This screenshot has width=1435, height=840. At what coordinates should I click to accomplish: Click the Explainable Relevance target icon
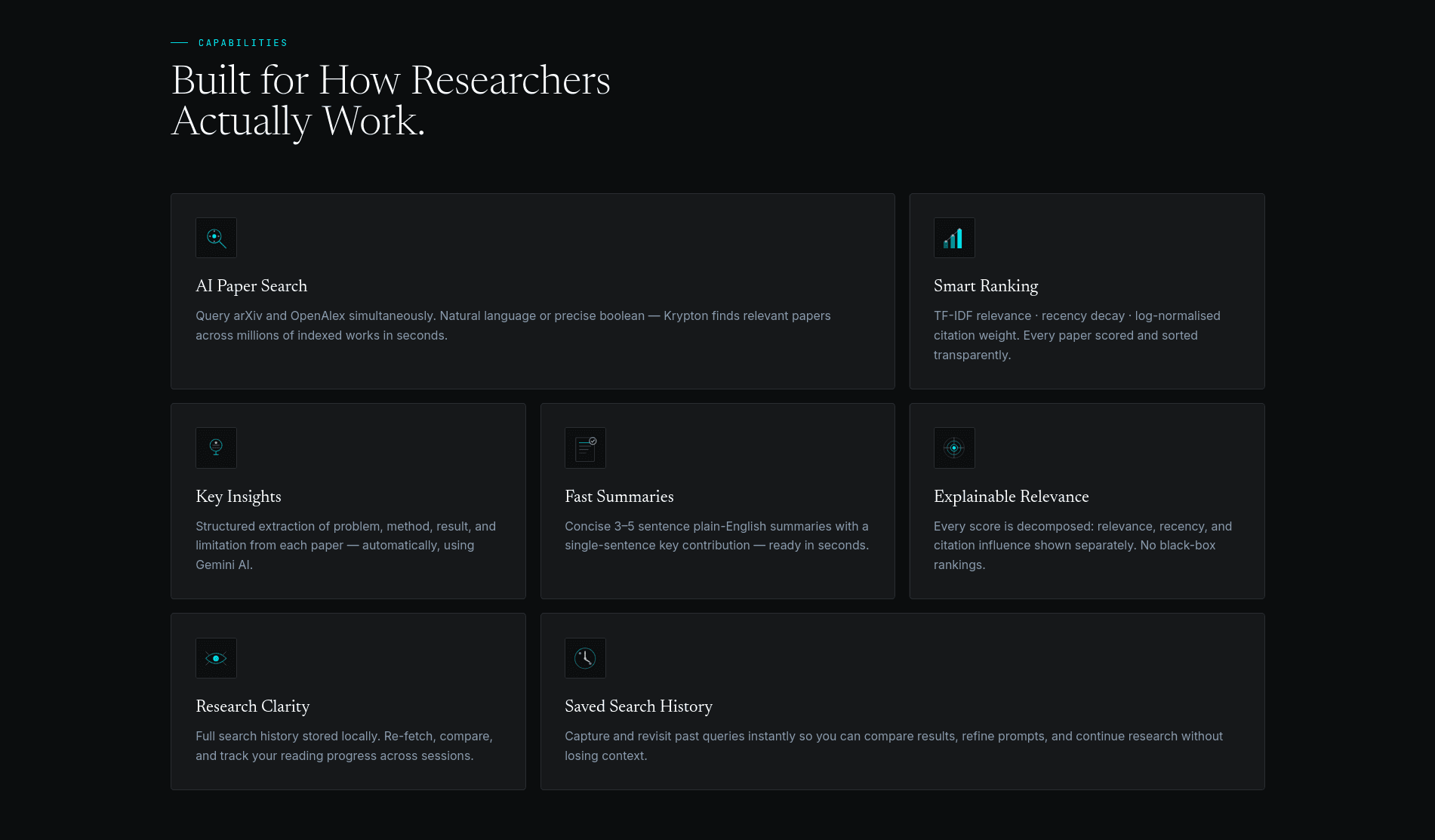coord(954,448)
